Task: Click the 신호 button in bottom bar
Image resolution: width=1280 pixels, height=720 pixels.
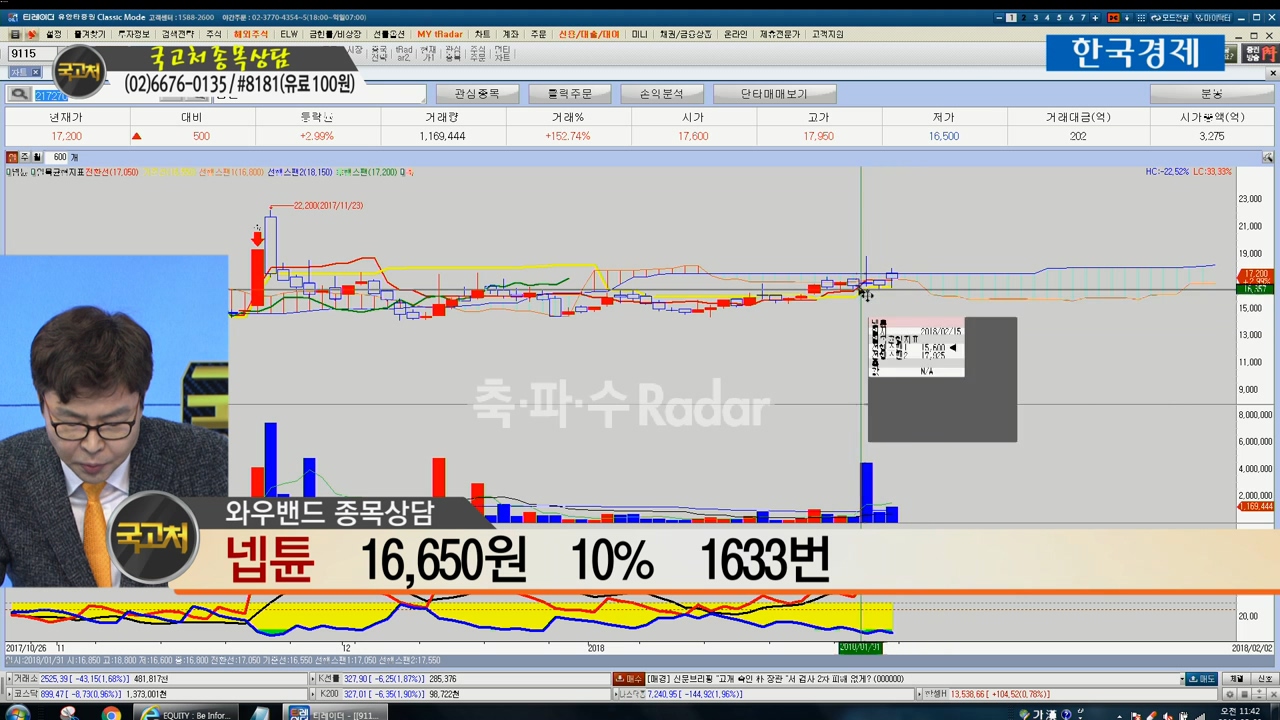Action: coord(1265,679)
